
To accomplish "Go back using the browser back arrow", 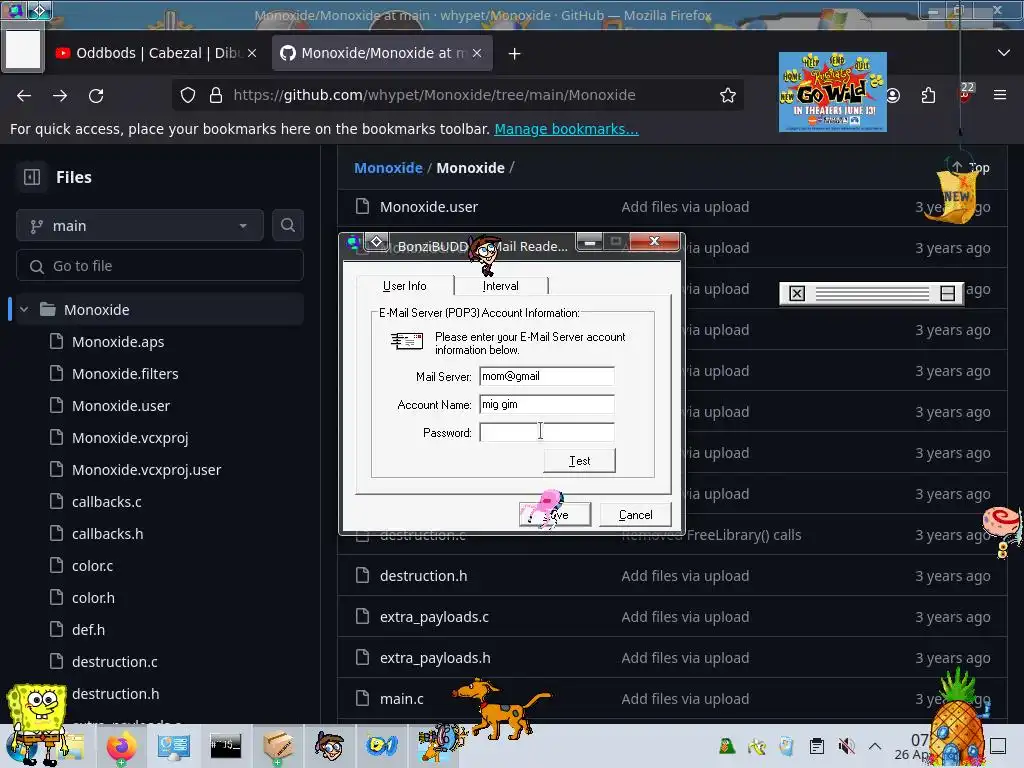I will click(x=24, y=95).
